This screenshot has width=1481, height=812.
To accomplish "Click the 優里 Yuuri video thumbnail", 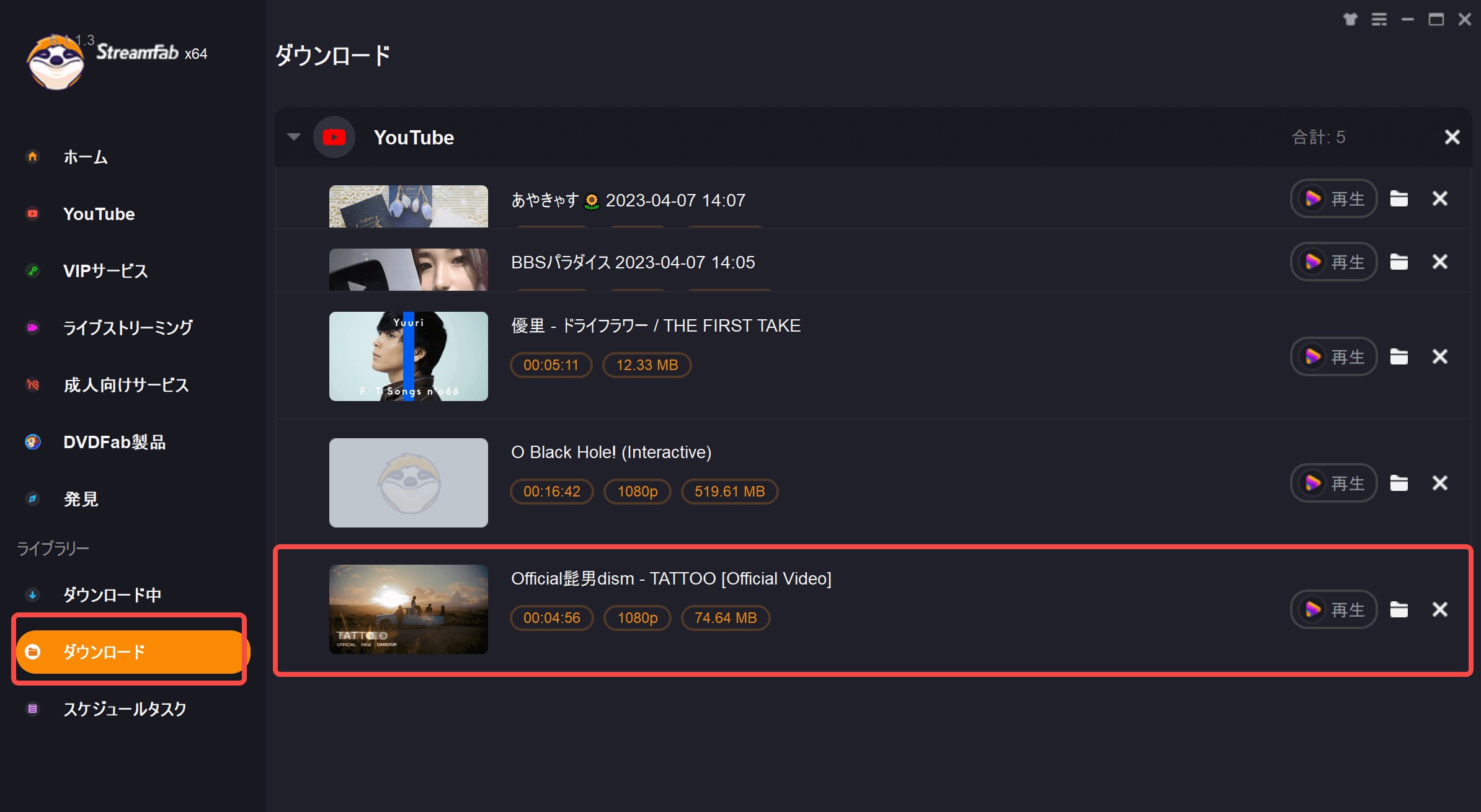I will point(409,356).
